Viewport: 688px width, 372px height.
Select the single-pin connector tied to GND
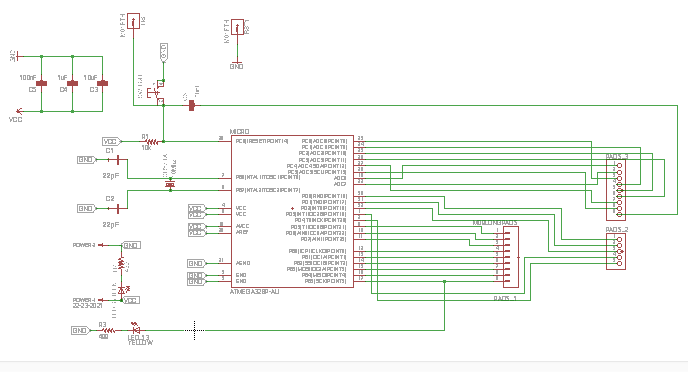point(237,27)
